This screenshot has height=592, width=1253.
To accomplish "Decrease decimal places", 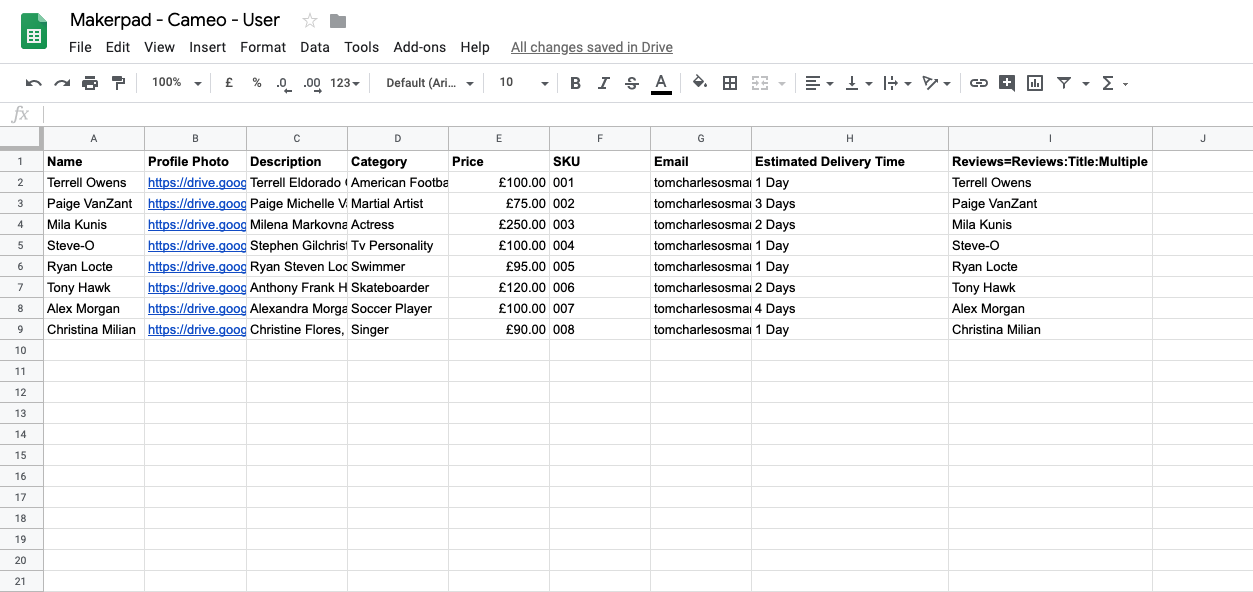I will click(284, 83).
